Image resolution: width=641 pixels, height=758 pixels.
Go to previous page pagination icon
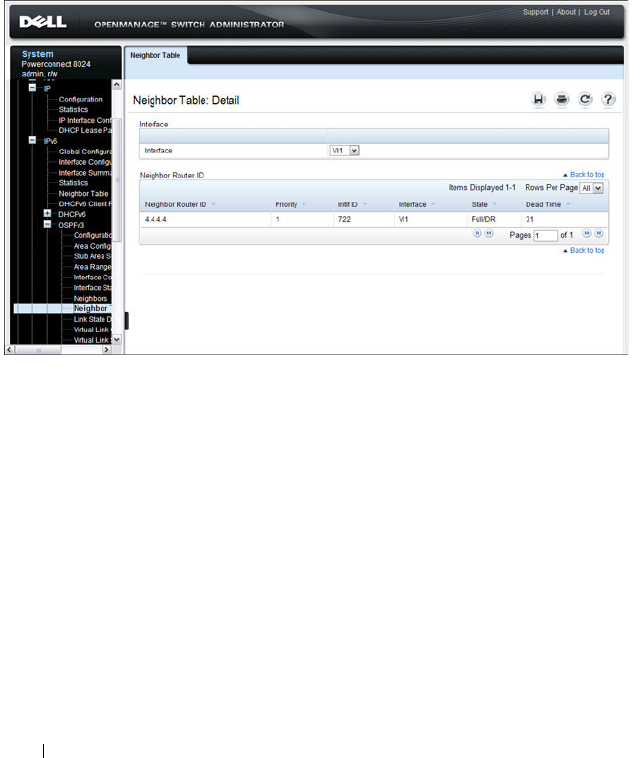point(489,233)
